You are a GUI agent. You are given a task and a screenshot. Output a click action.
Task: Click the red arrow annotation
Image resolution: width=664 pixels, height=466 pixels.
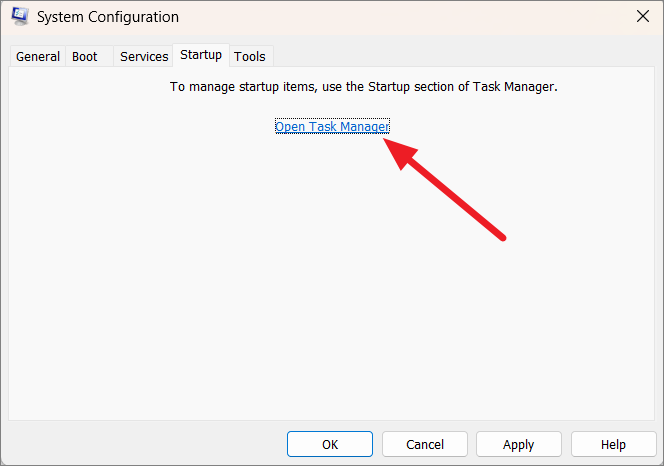[x=445, y=189]
